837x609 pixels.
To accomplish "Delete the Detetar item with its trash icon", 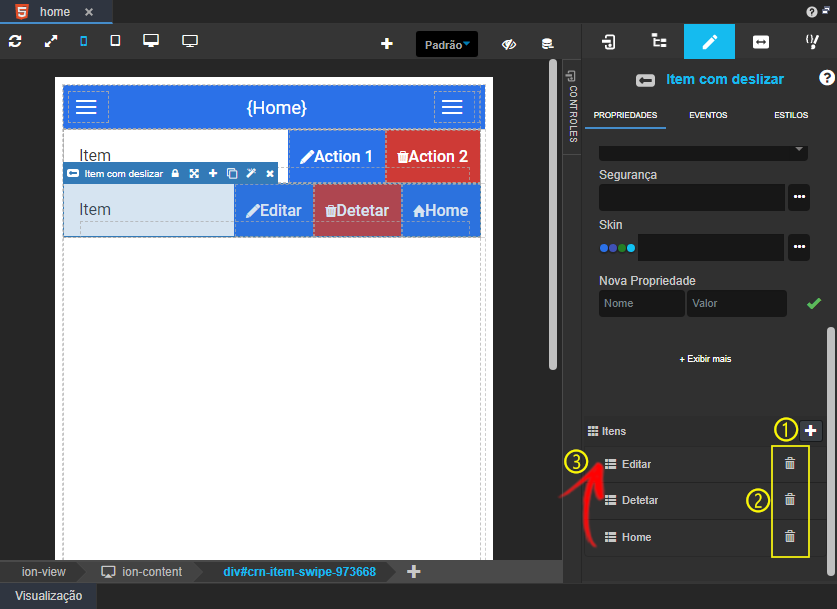I will click(790, 499).
